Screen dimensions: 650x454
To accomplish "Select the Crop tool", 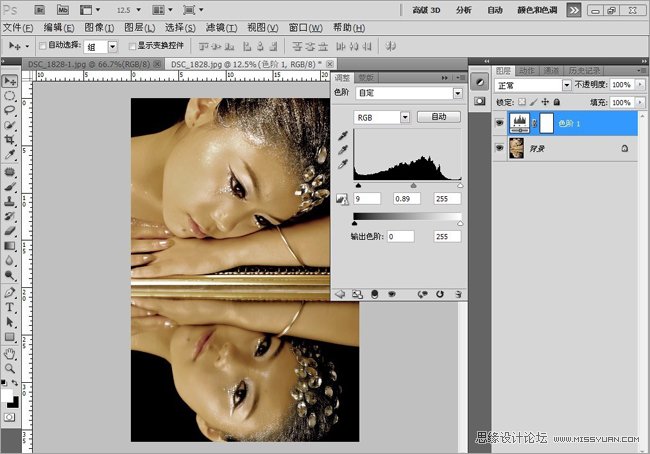I will tap(10, 140).
